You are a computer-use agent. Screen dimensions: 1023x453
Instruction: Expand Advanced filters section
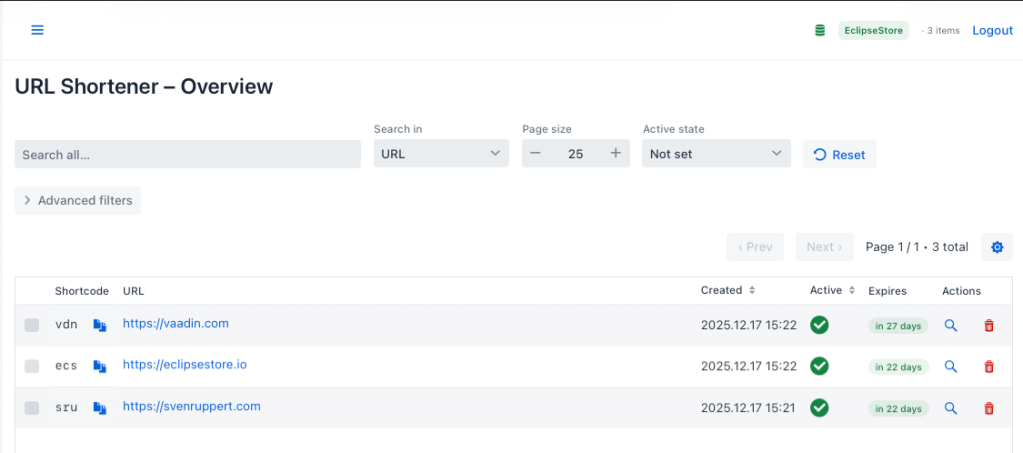(x=78, y=200)
